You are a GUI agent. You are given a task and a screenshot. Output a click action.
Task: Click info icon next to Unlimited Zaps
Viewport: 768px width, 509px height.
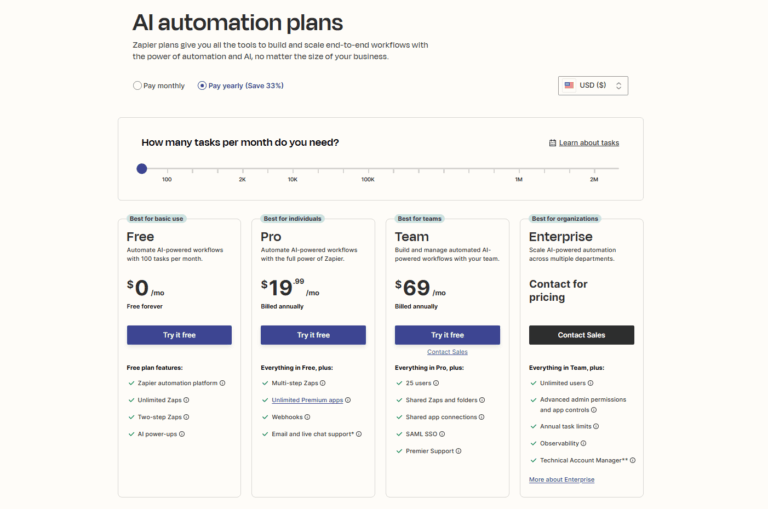click(x=186, y=400)
